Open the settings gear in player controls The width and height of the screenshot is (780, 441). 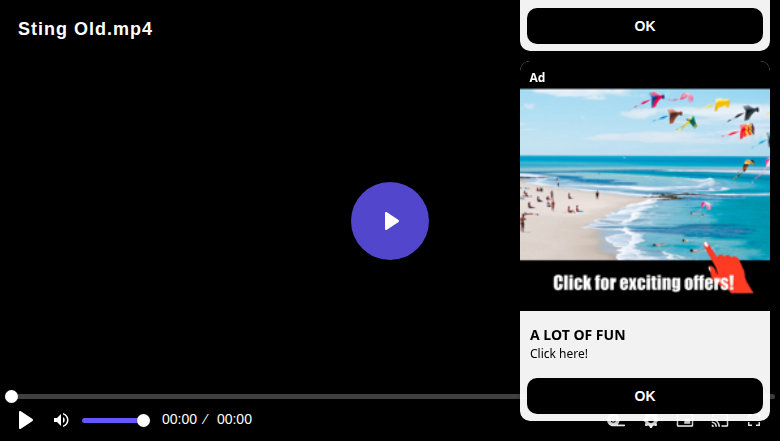point(651,424)
